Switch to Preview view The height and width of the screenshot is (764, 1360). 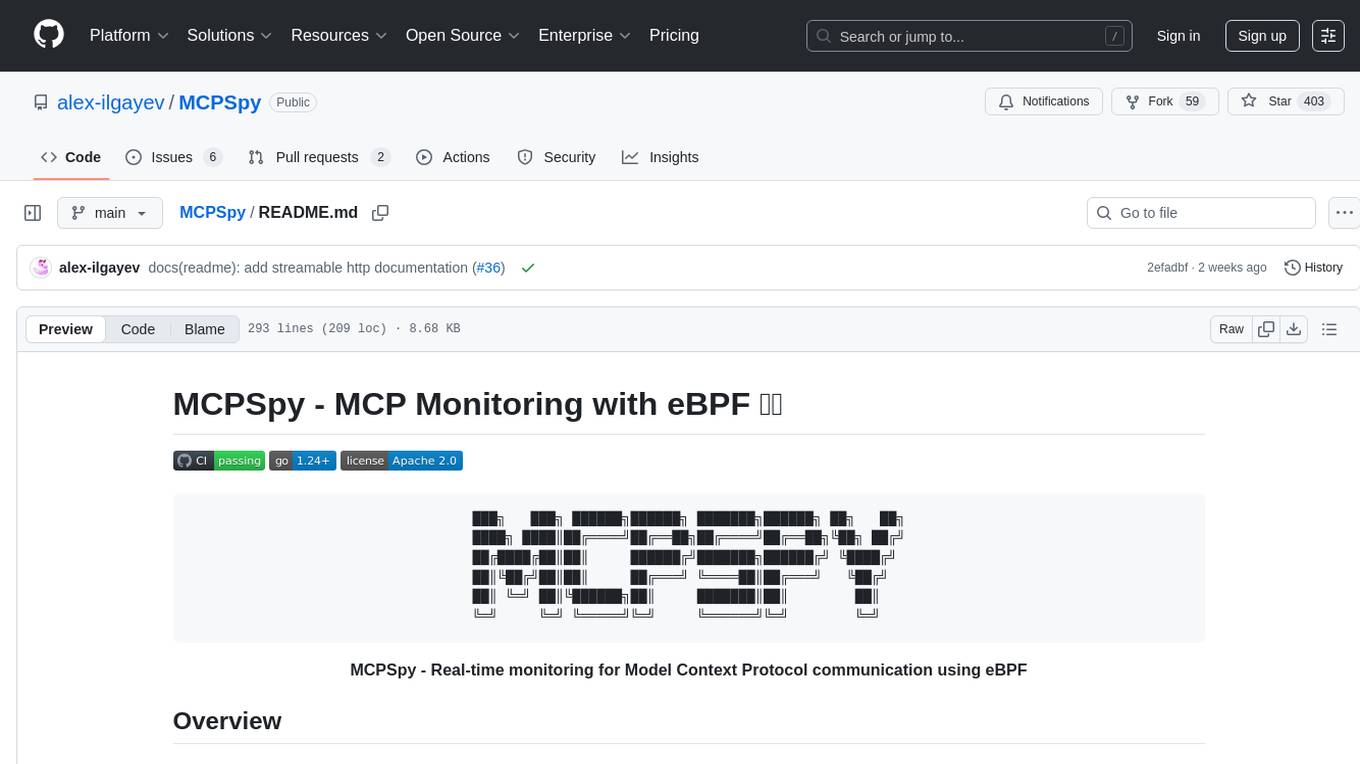point(66,329)
